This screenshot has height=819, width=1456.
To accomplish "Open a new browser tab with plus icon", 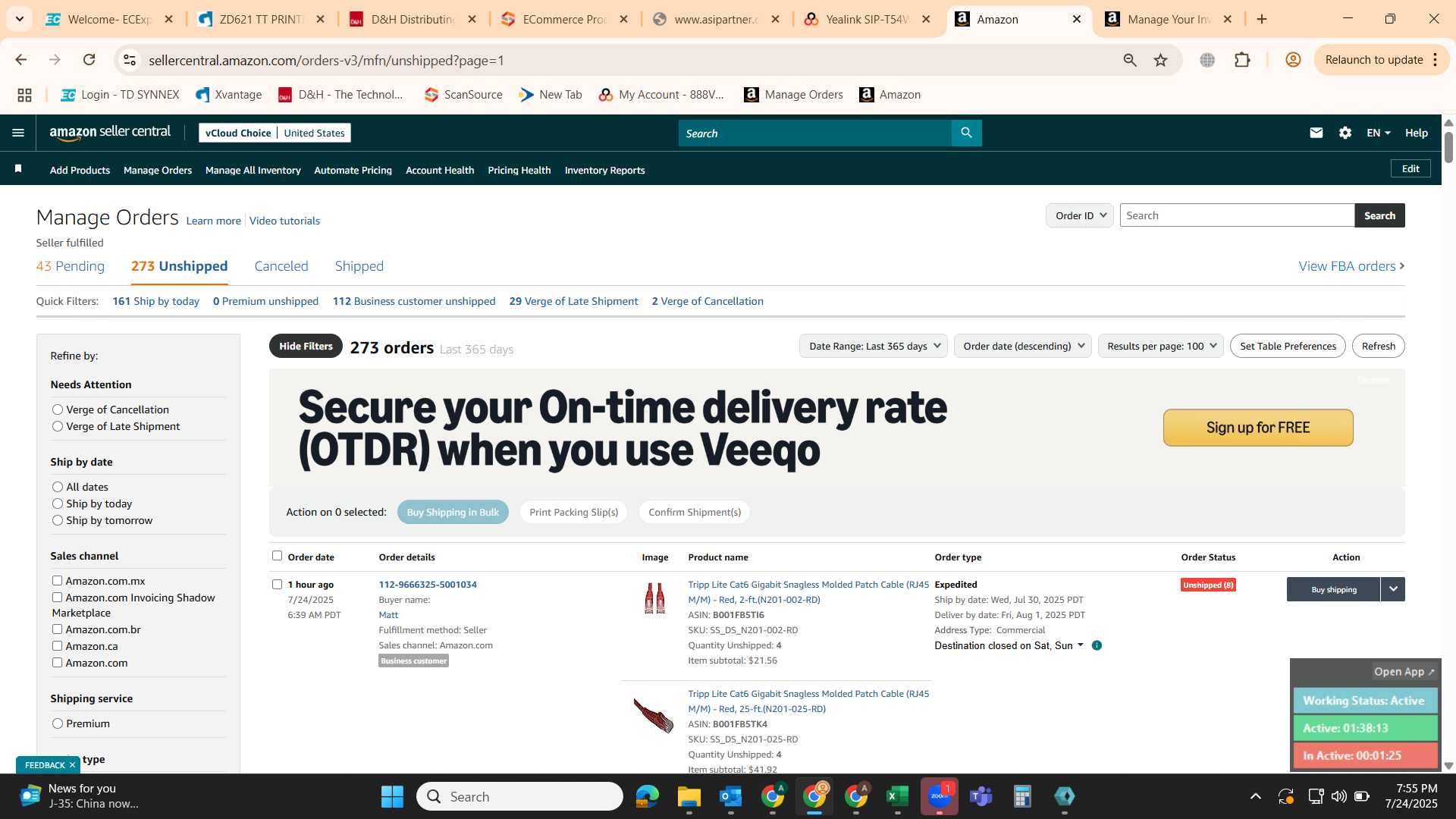I will [x=1262, y=19].
